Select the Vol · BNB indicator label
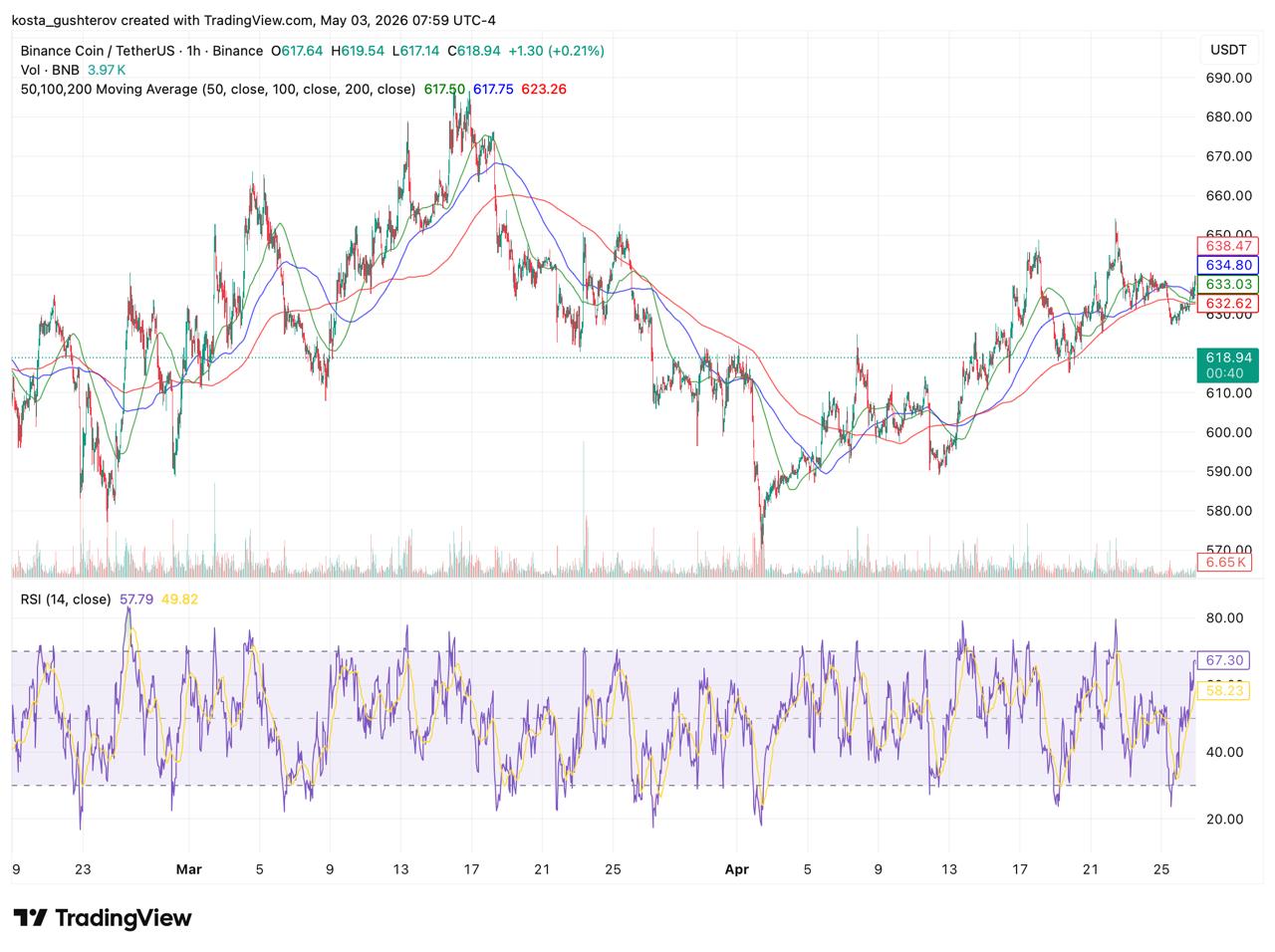The height and width of the screenshot is (952, 1275). 50,70
